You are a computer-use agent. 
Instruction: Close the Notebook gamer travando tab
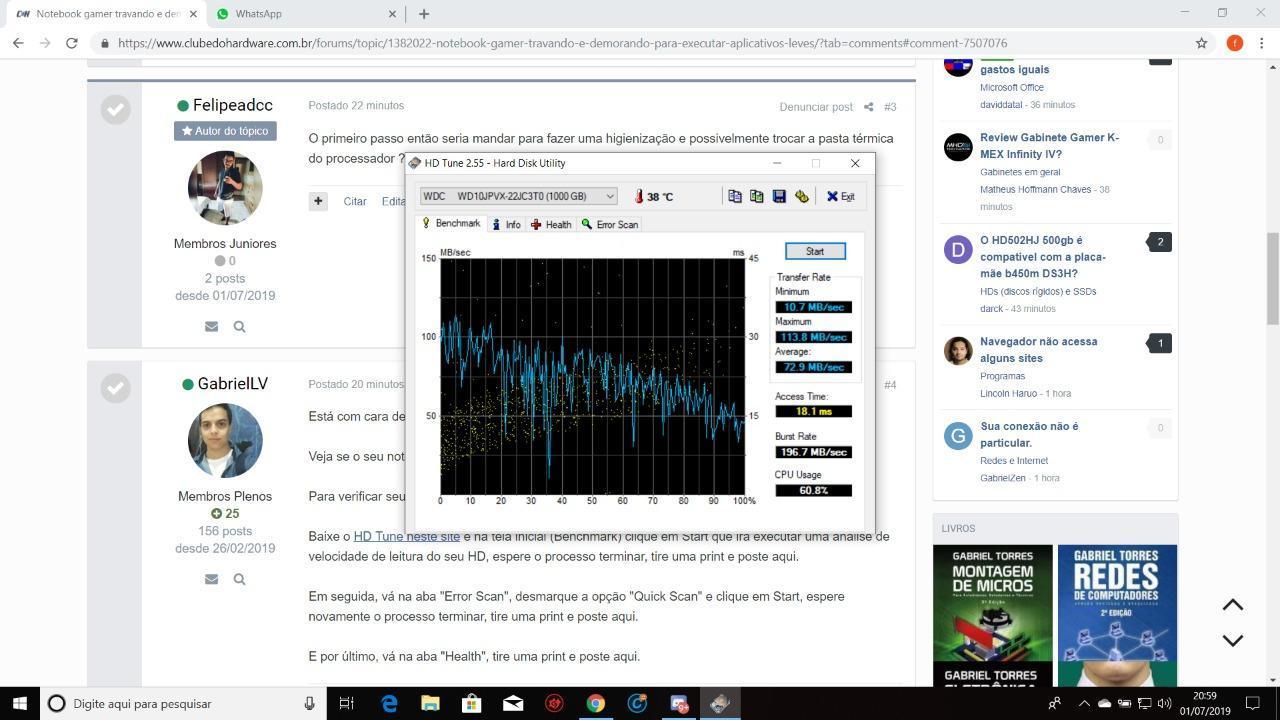pyautogui.click(x=194, y=14)
